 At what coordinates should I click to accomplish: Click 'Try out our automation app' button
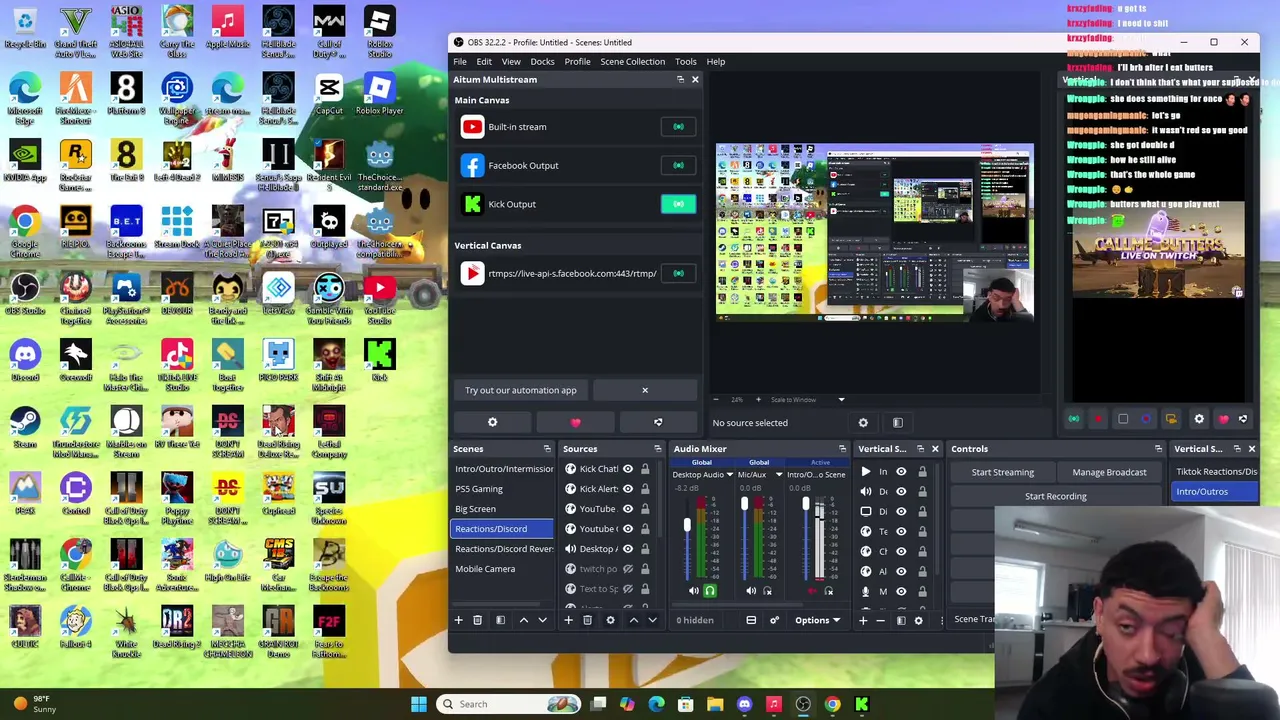tap(520, 390)
